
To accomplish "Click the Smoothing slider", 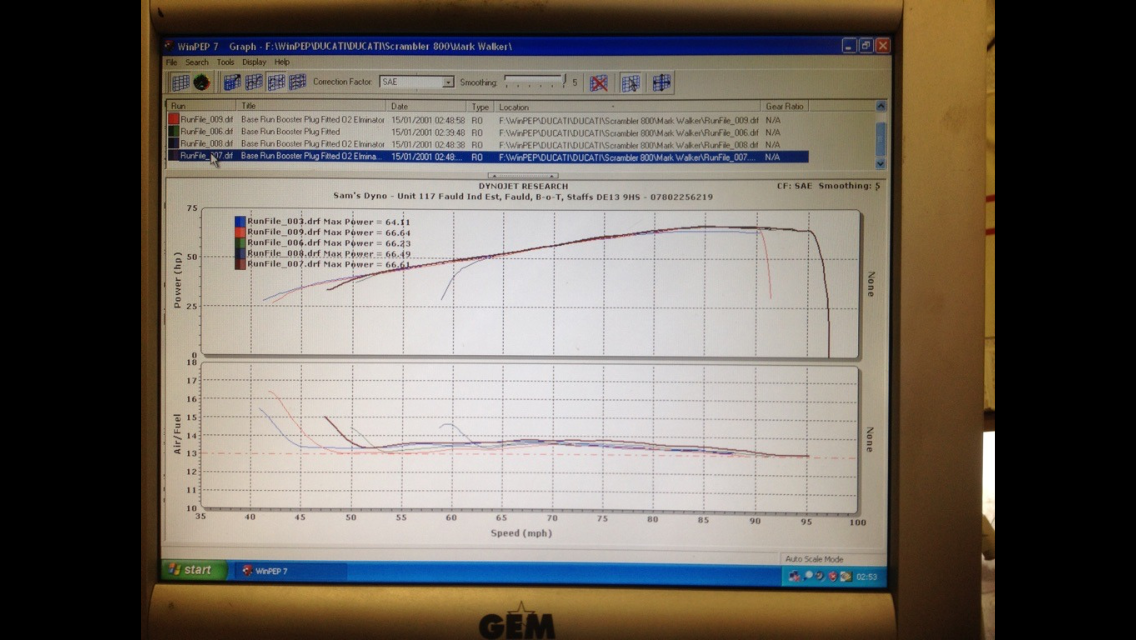I will pos(535,82).
